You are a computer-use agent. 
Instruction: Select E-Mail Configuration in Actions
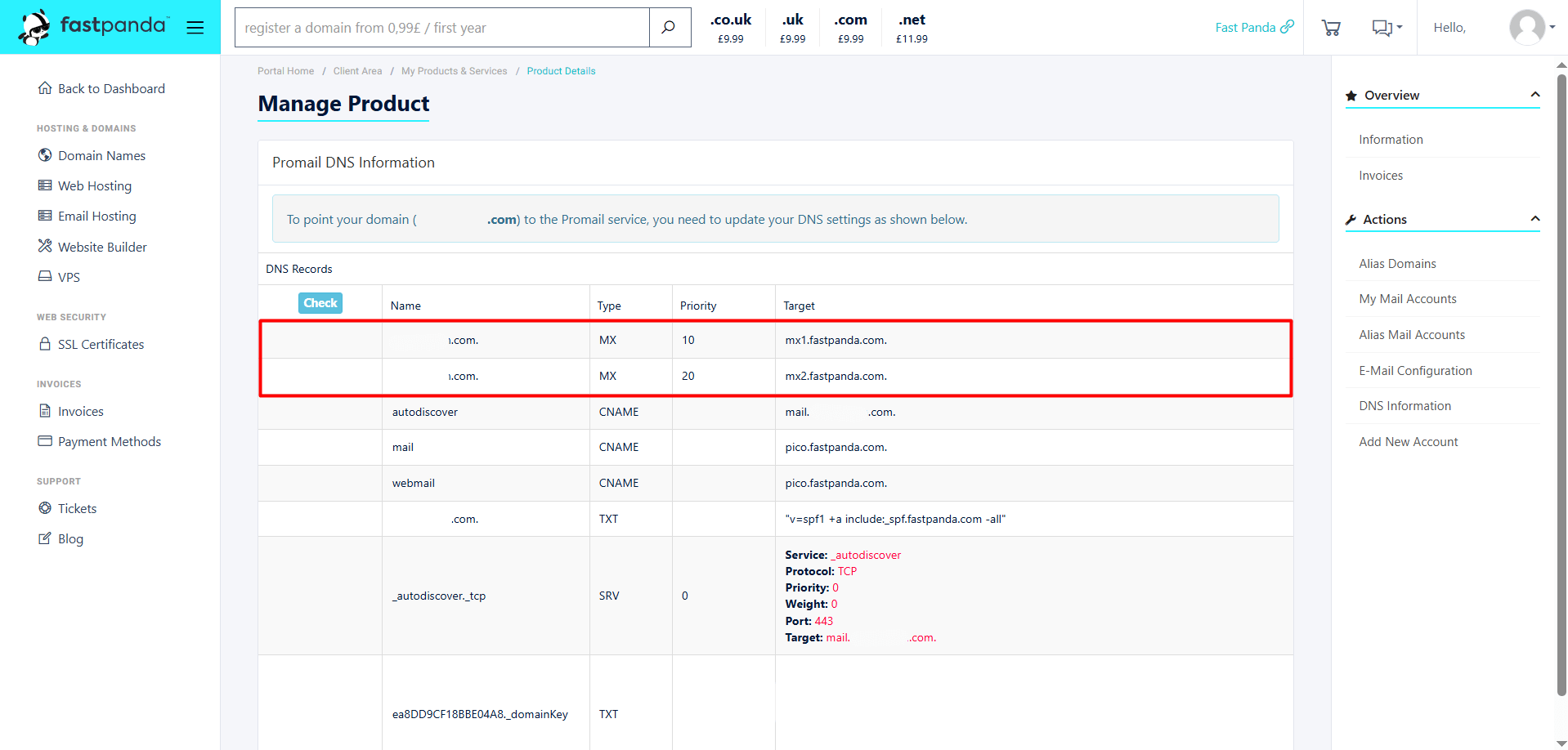[1415, 371]
